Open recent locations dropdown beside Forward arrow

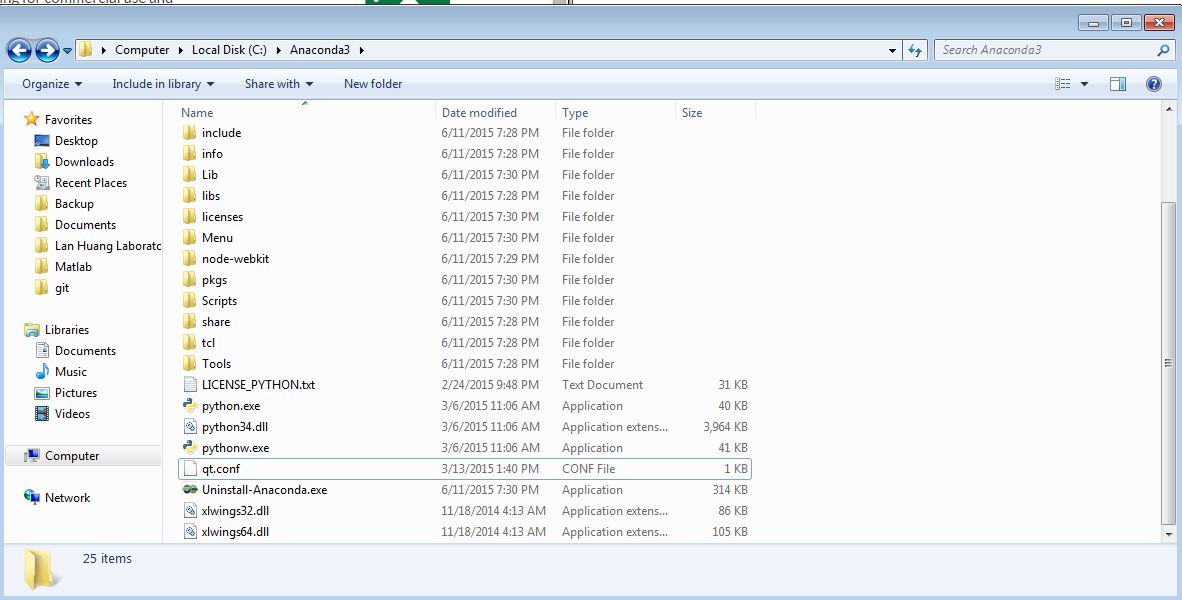[x=67, y=51]
